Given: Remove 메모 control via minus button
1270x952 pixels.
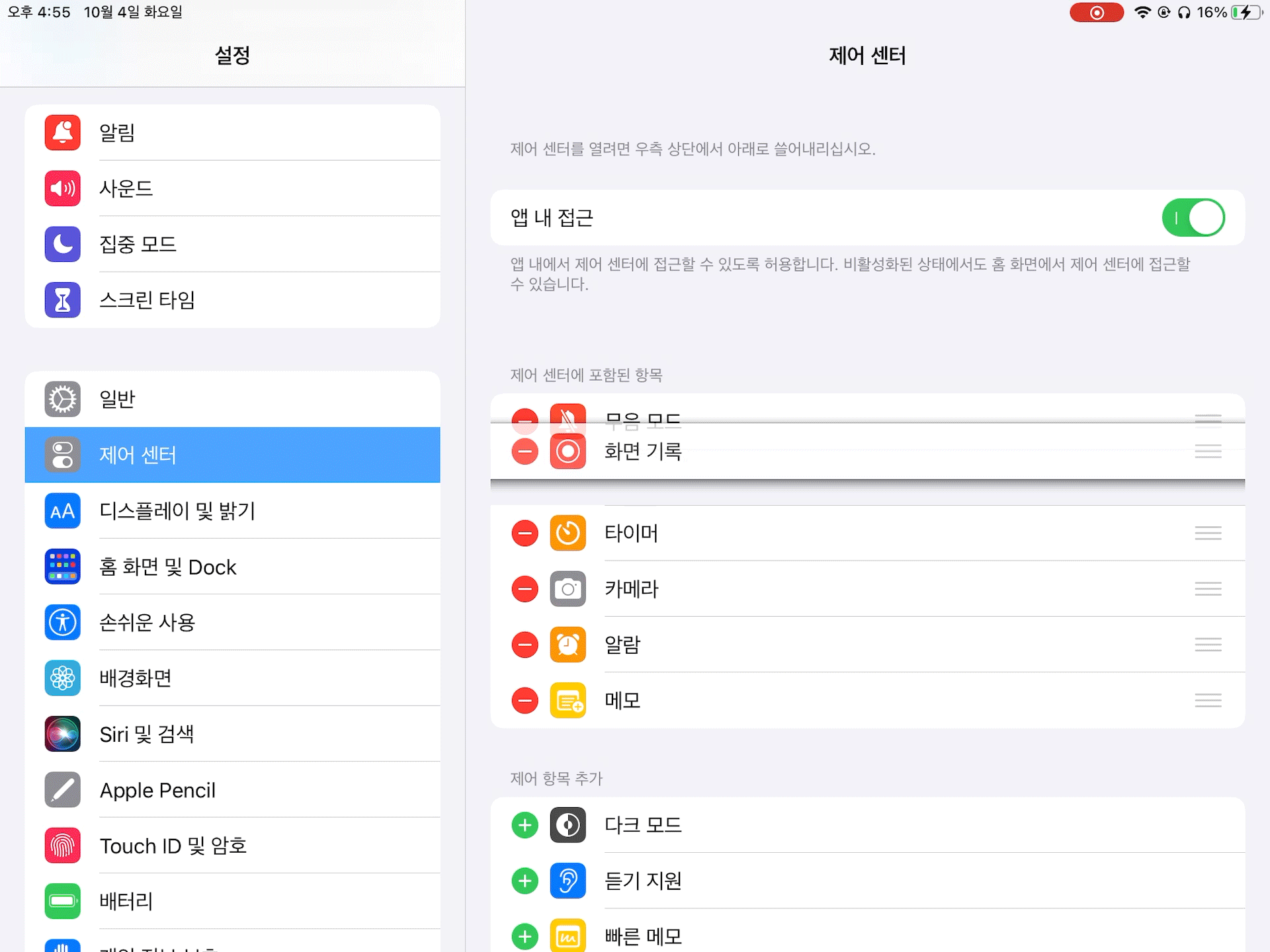Looking at the screenshot, I should [x=525, y=700].
